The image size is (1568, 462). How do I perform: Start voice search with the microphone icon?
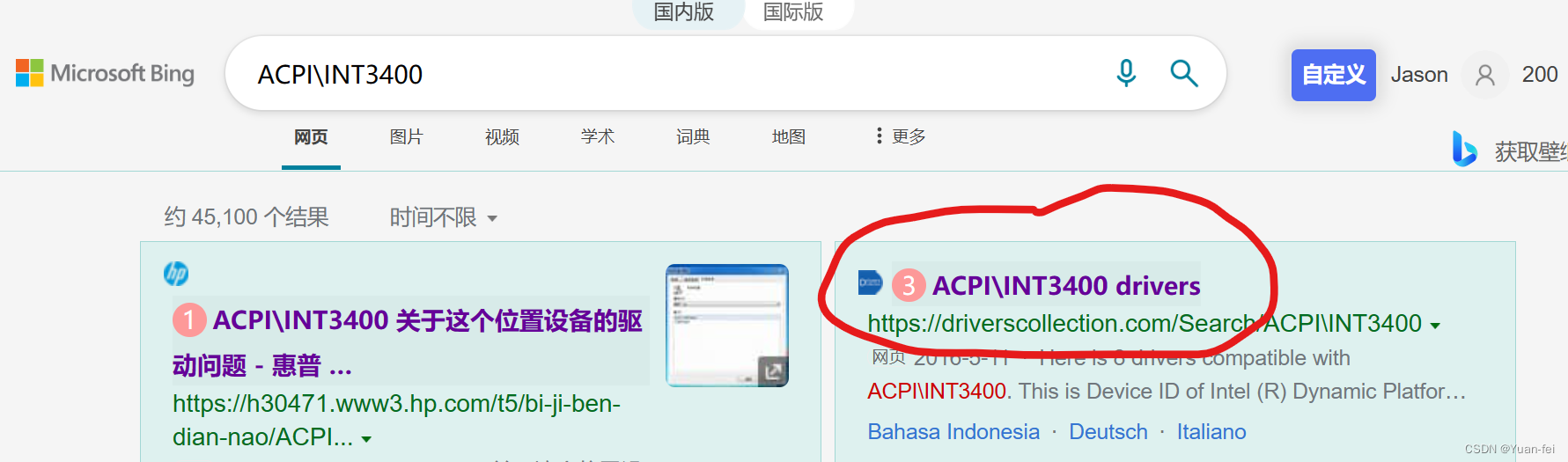(1126, 73)
